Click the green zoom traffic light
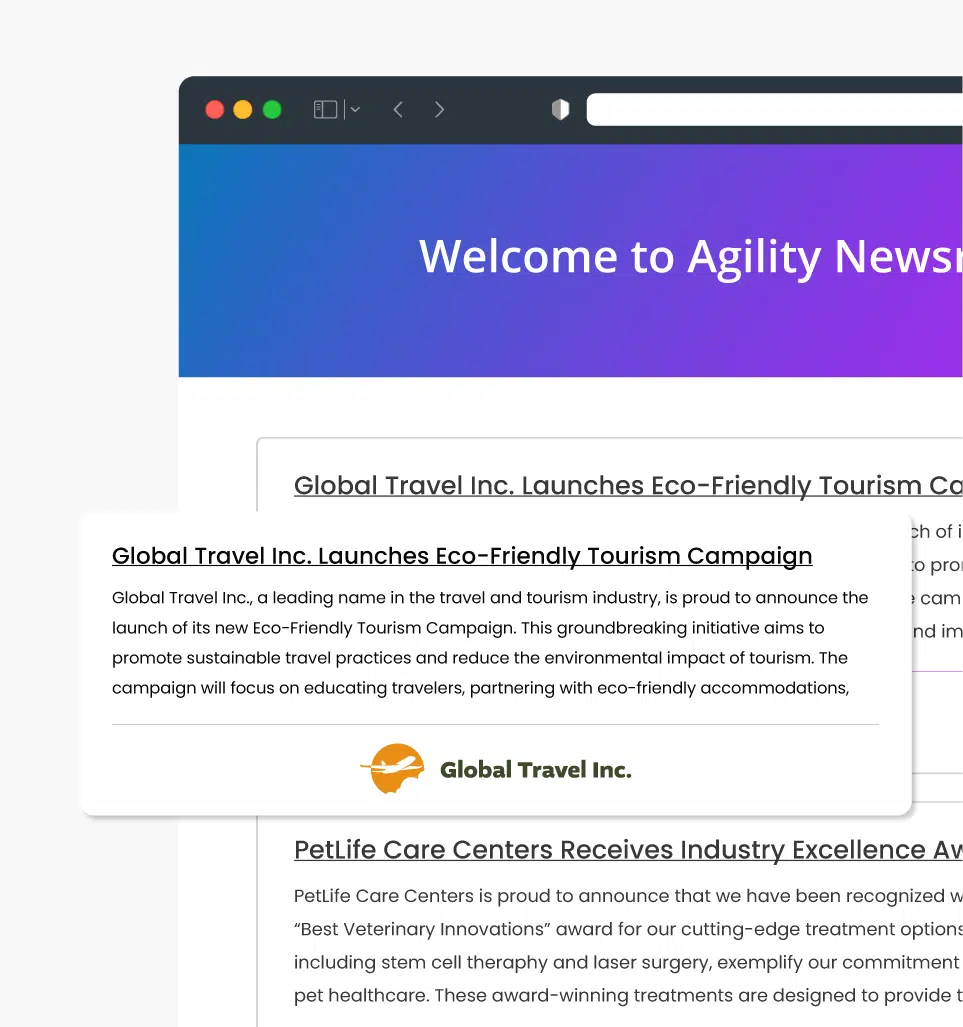This screenshot has height=1027, width=963. coord(271,110)
